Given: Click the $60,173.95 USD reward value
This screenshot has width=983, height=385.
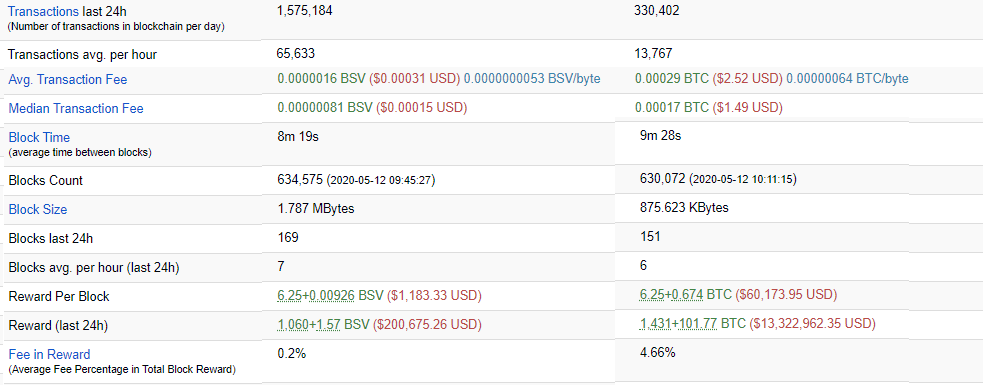Looking at the screenshot, I should (786, 295).
